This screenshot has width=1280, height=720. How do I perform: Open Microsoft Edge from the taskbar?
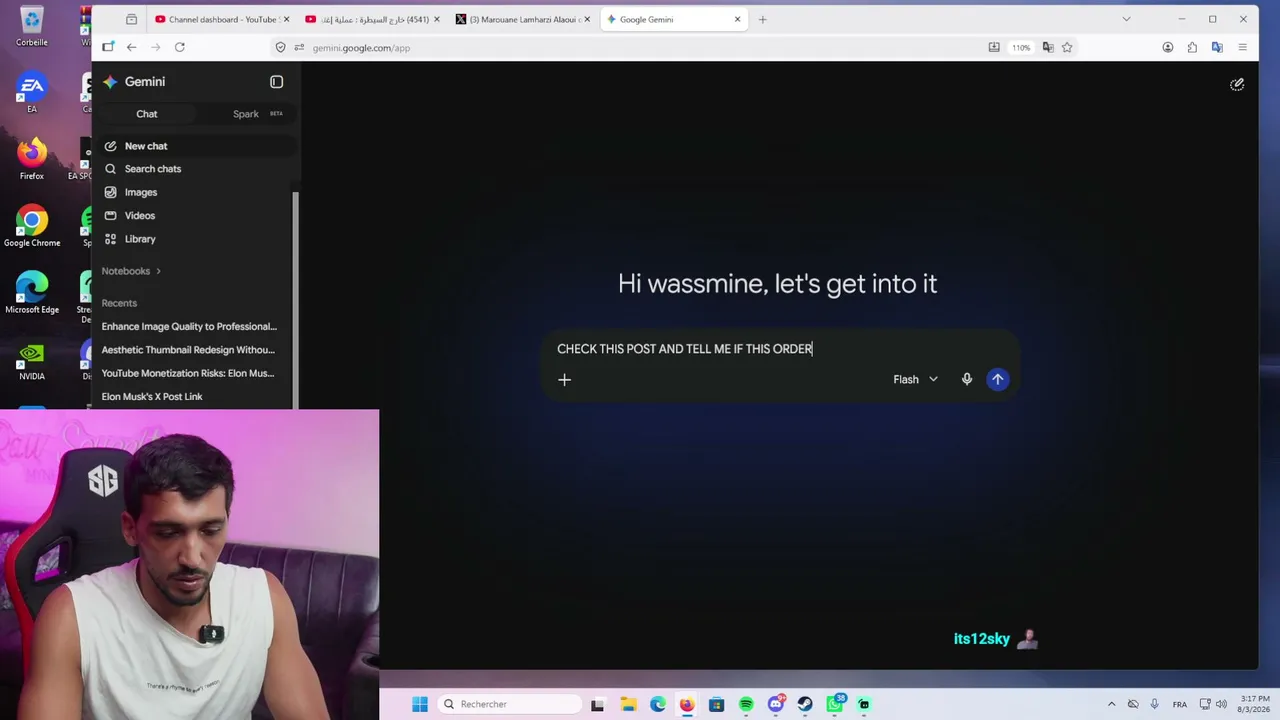click(657, 704)
